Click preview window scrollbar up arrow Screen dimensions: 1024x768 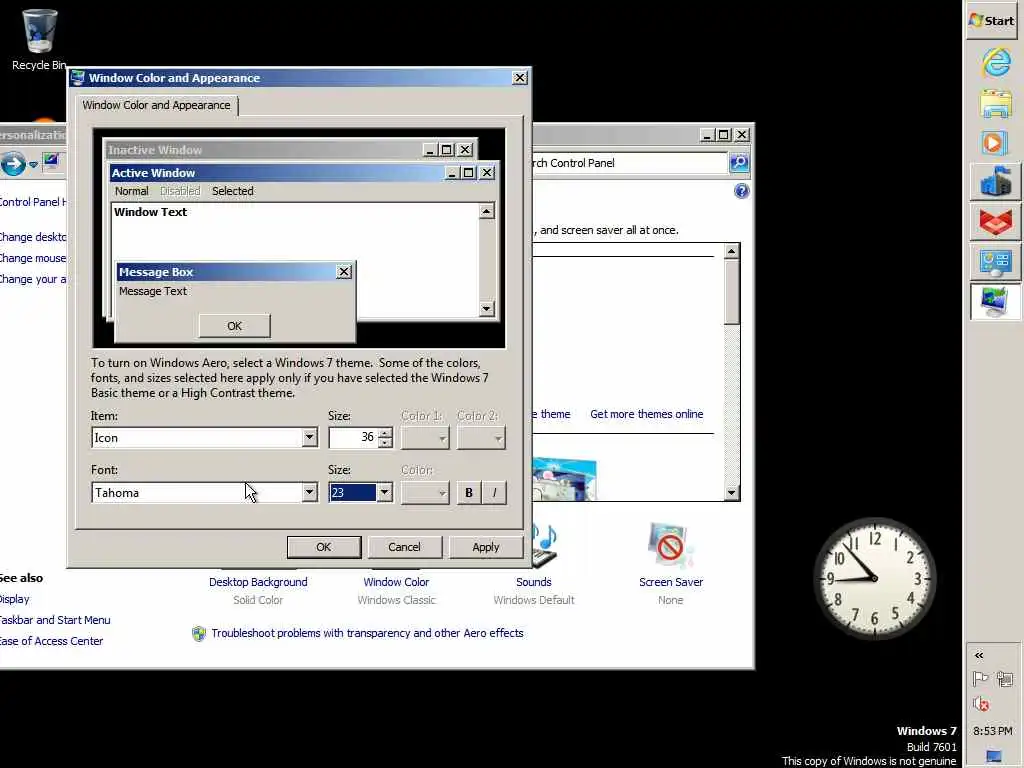click(x=487, y=211)
